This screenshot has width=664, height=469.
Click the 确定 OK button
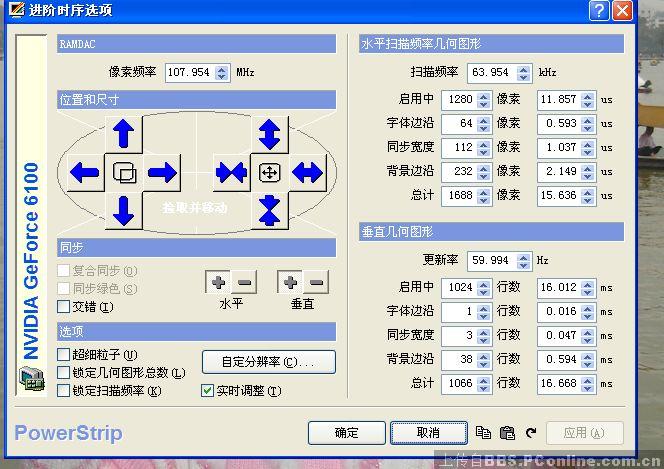[x=346, y=433]
